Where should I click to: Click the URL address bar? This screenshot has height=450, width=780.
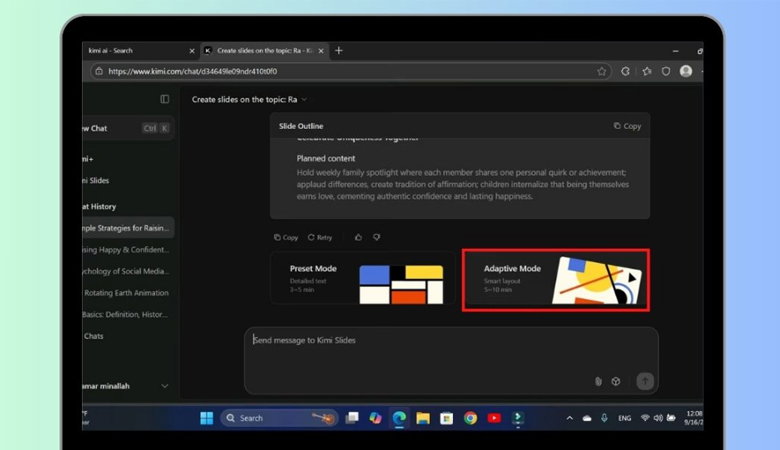(348, 71)
